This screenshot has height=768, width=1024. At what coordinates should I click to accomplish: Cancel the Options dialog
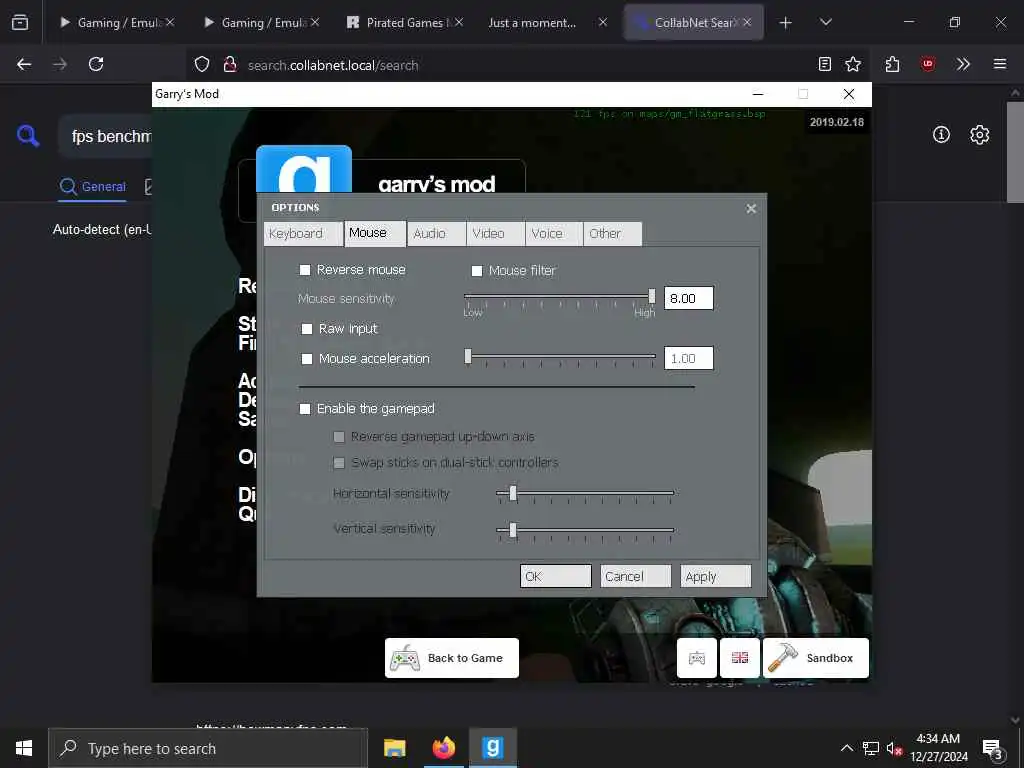(635, 576)
